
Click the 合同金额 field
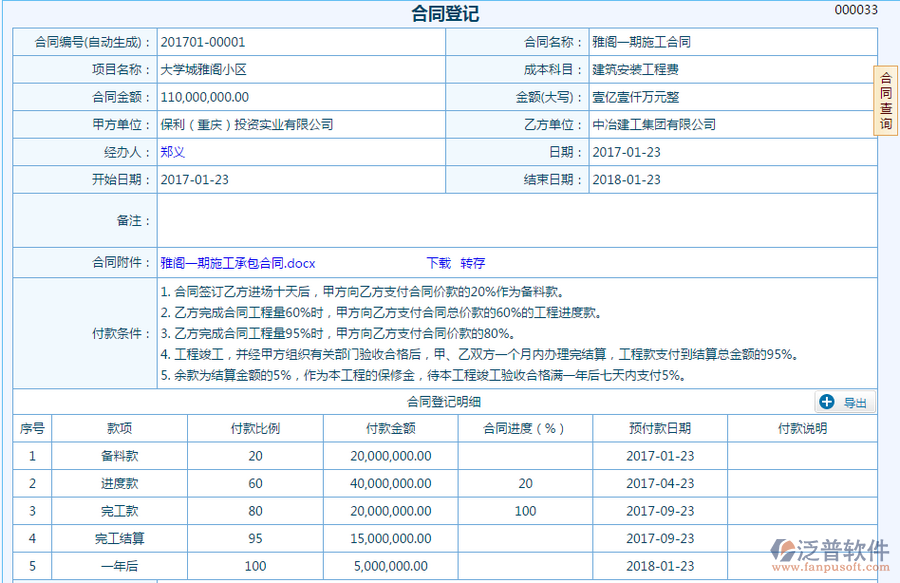pyautogui.click(x=300, y=97)
